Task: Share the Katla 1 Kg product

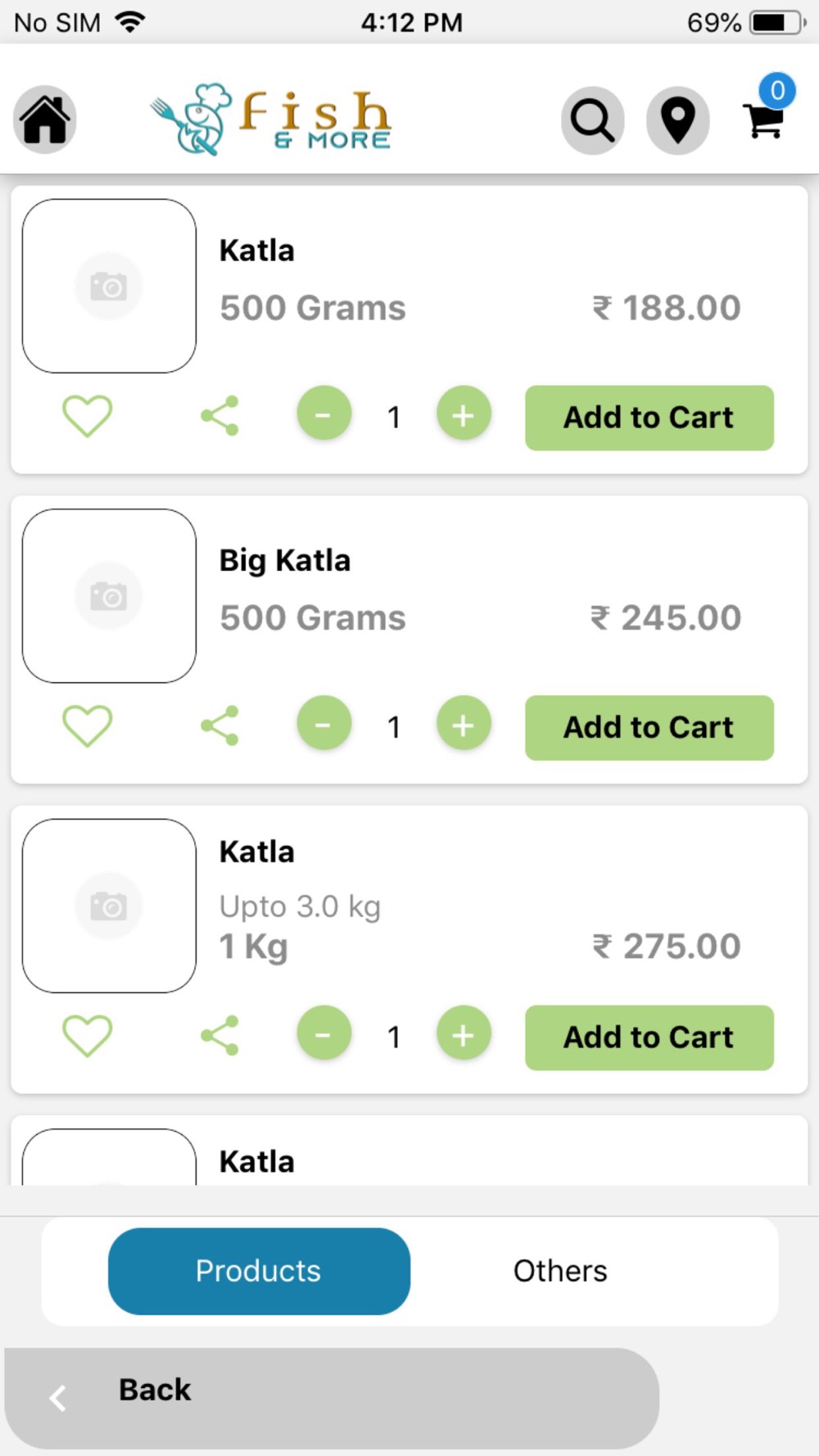Action: tap(219, 1036)
